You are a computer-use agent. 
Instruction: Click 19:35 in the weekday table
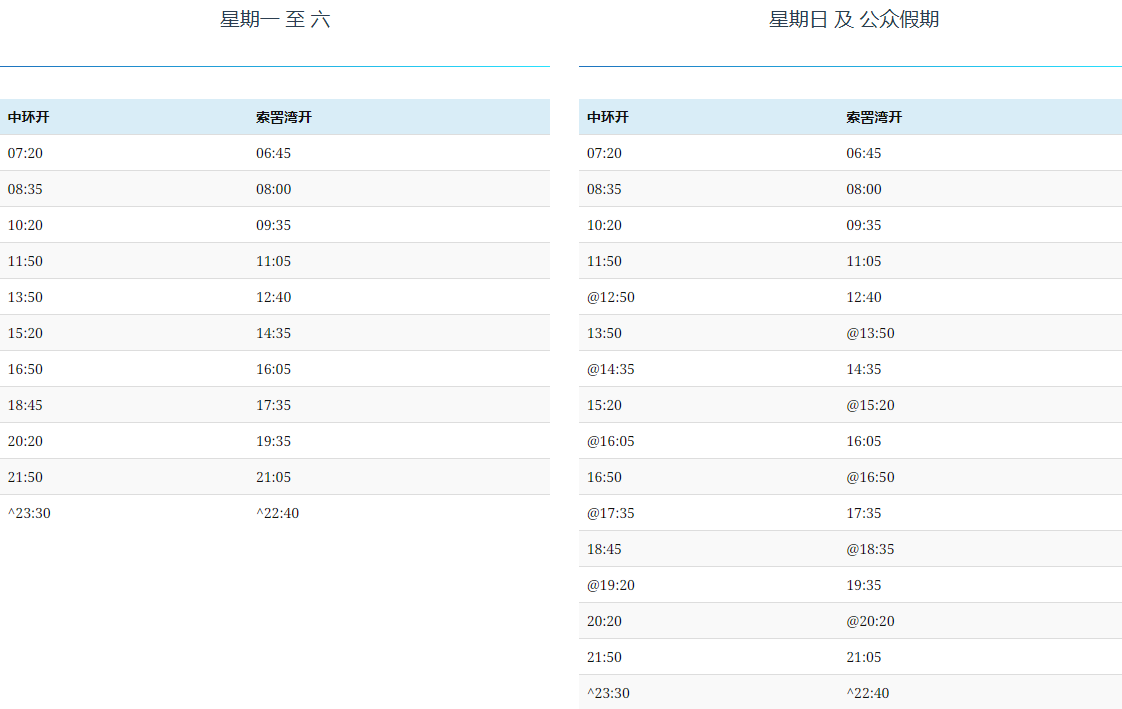click(x=273, y=441)
